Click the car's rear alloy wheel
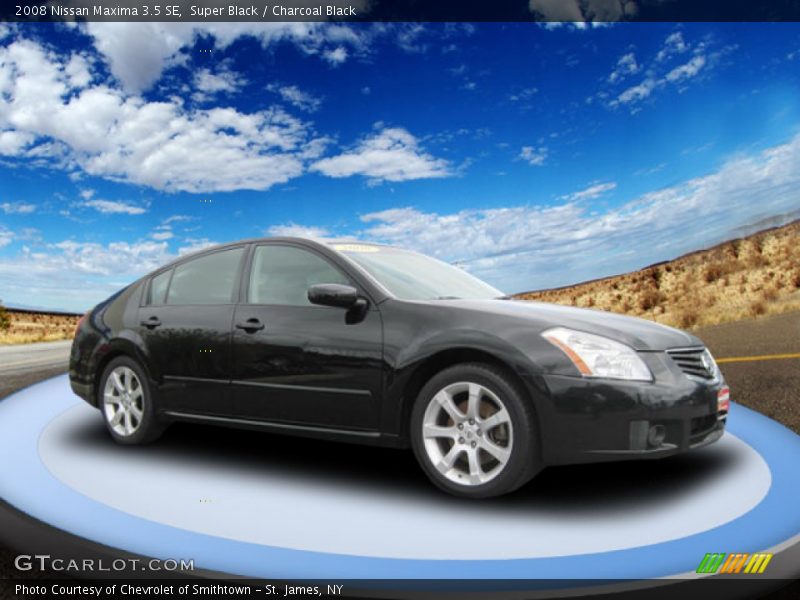This screenshot has width=800, height=600. point(124,401)
